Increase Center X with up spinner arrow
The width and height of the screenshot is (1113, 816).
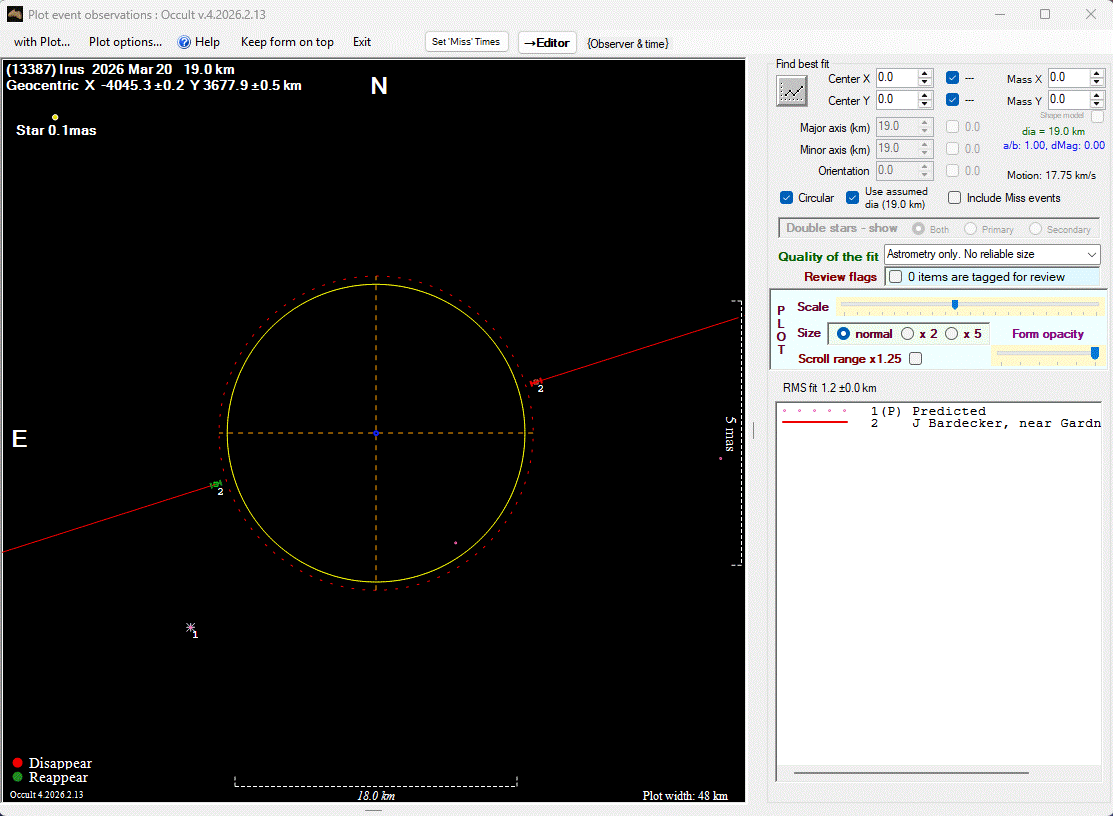click(925, 73)
